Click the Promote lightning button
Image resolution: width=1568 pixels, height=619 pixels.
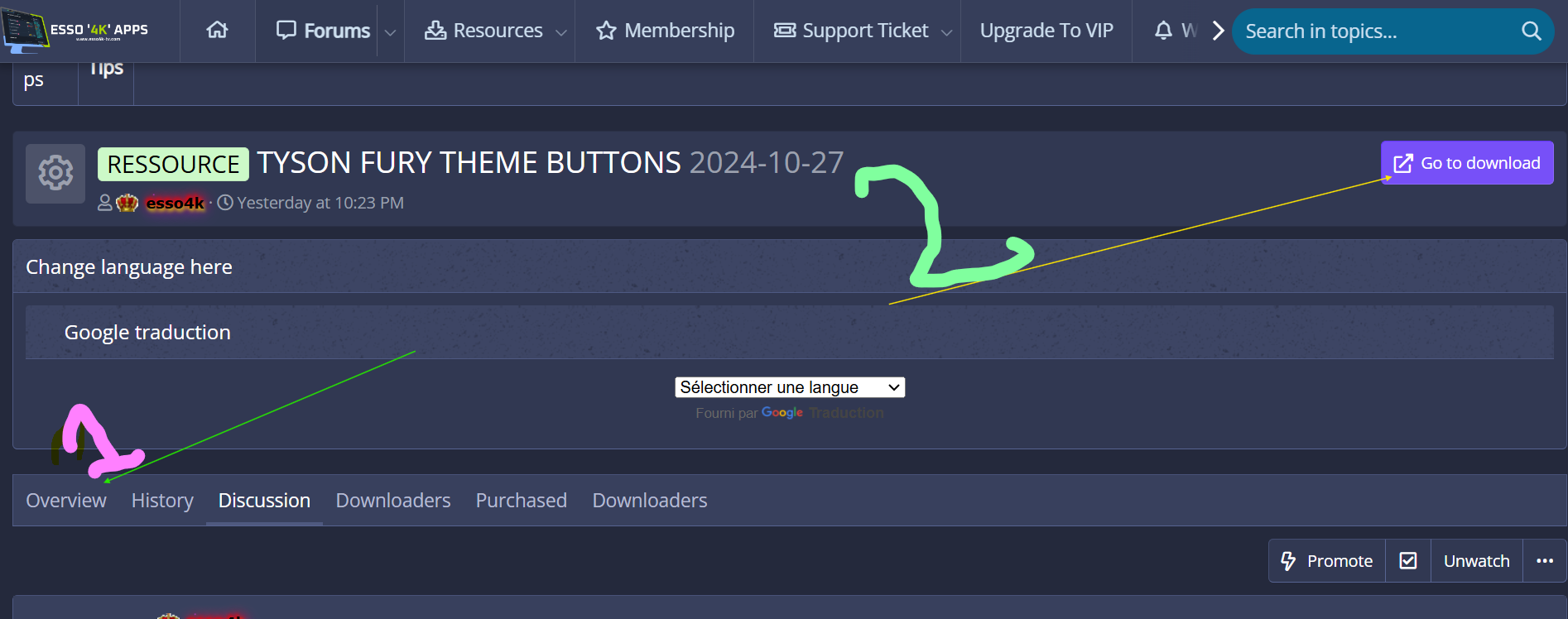(1327, 561)
